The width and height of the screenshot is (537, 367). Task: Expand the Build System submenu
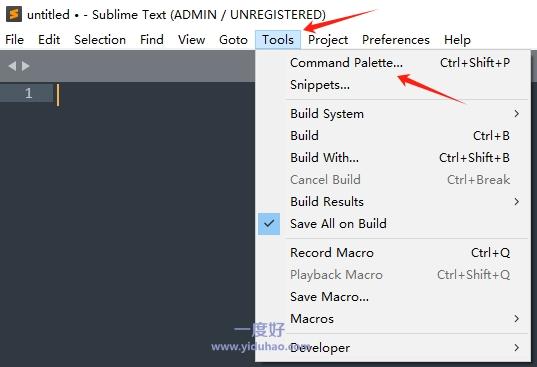(516, 114)
